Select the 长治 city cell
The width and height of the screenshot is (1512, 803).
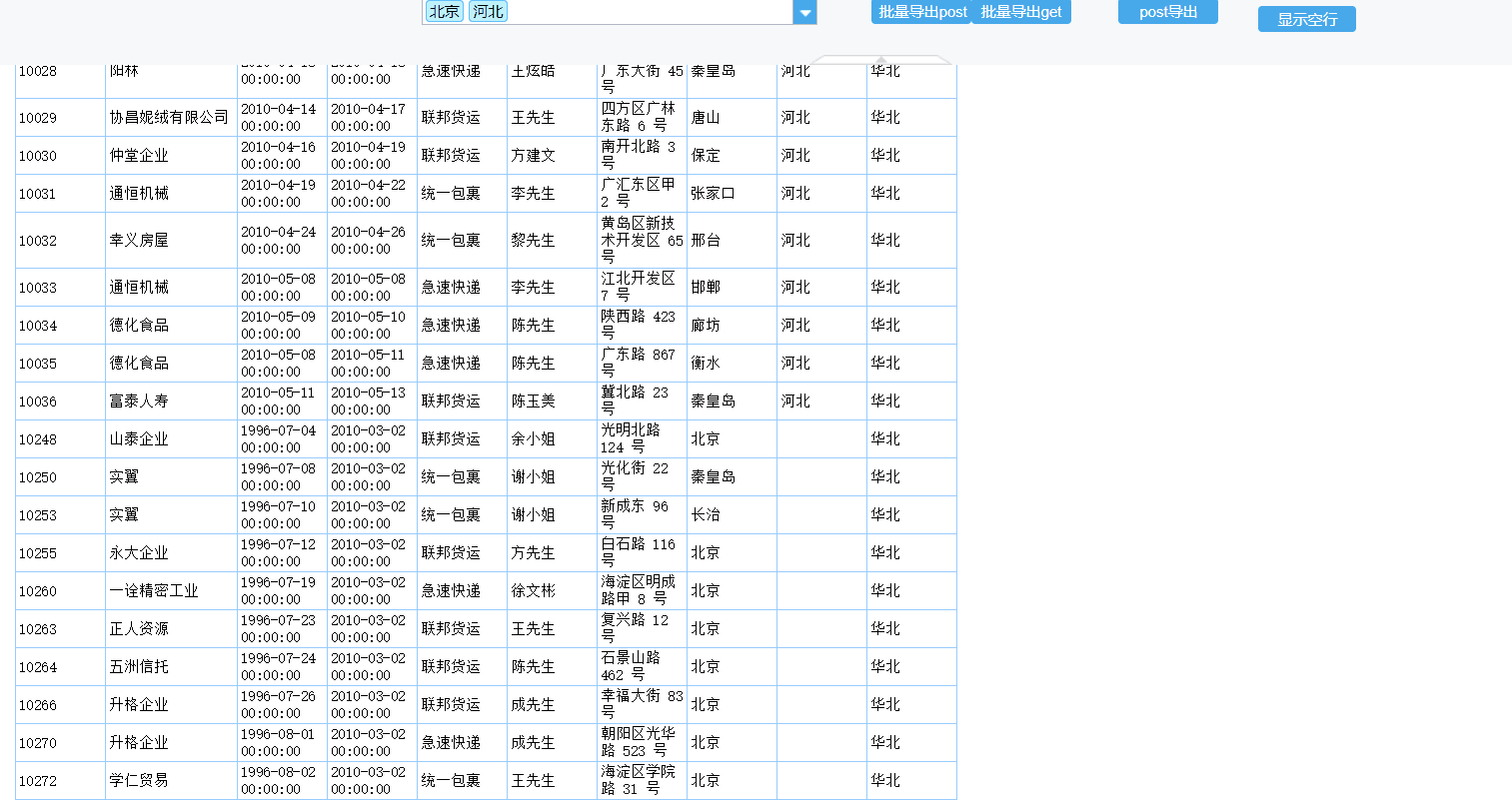(x=732, y=515)
